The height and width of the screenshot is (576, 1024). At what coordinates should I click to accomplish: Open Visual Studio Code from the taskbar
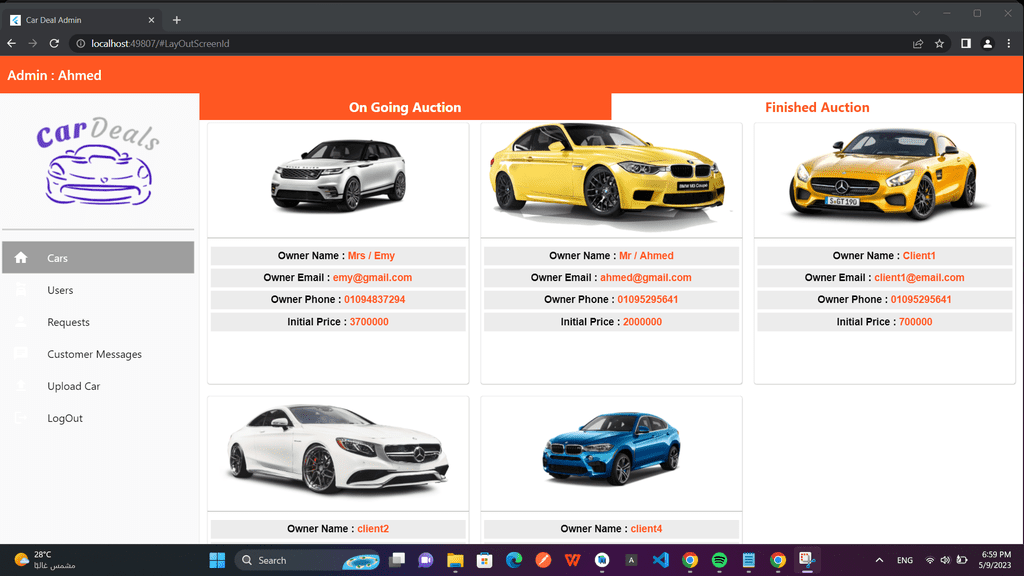click(660, 560)
